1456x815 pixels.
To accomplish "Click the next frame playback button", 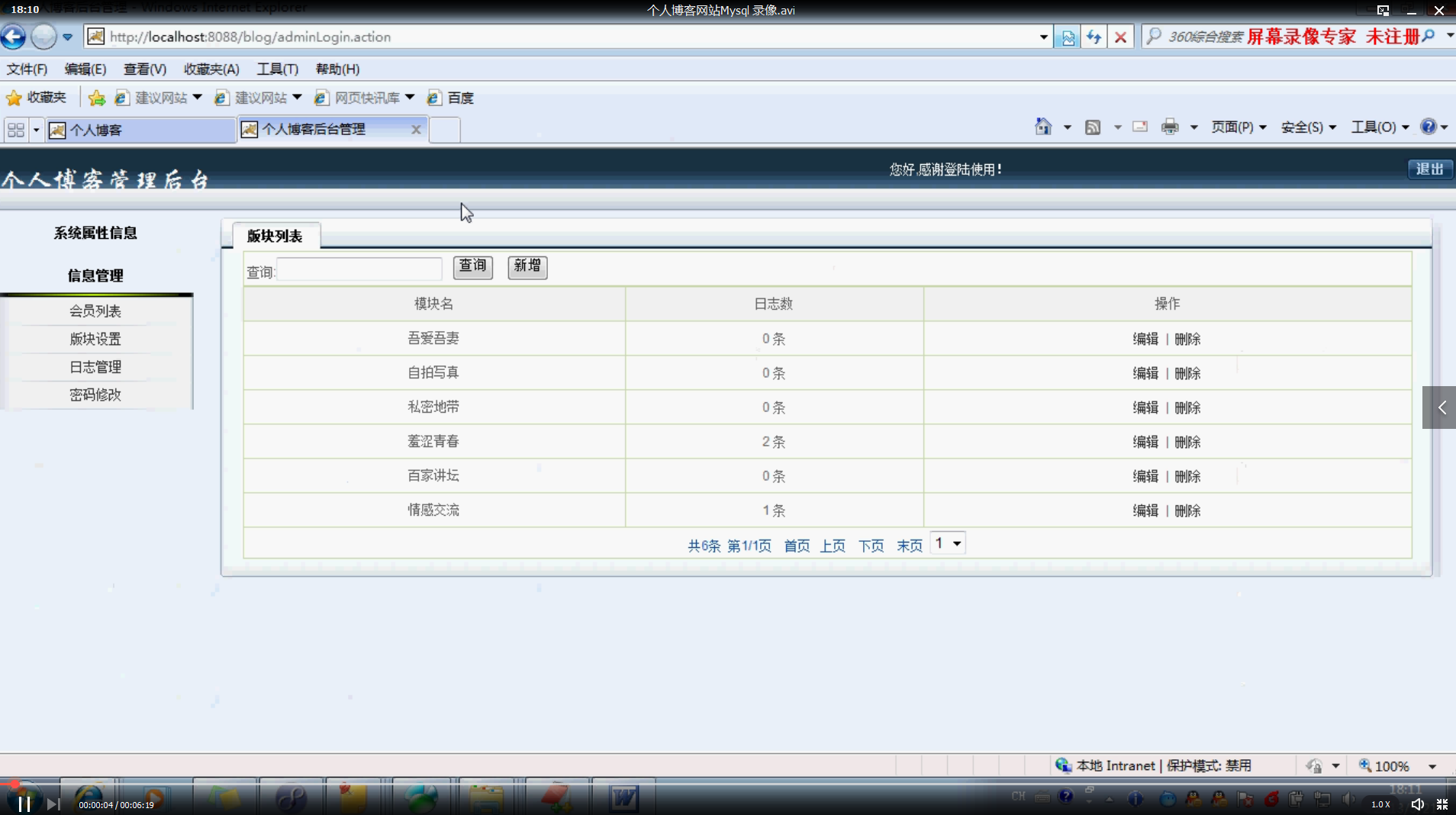I will pyautogui.click(x=53, y=804).
